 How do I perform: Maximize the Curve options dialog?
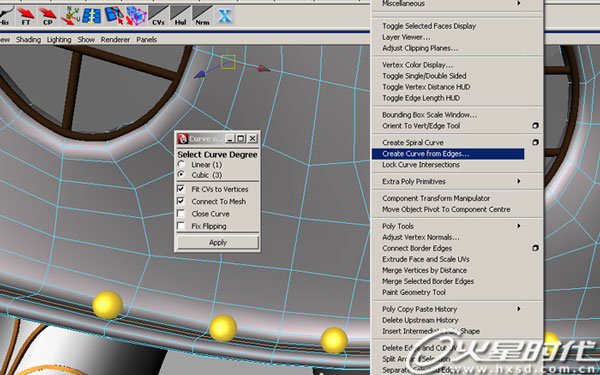click(x=241, y=139)
